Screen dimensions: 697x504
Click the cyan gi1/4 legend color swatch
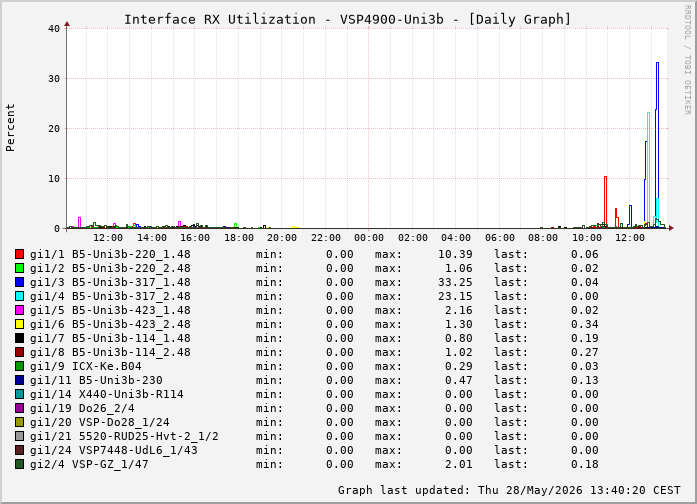19,296
